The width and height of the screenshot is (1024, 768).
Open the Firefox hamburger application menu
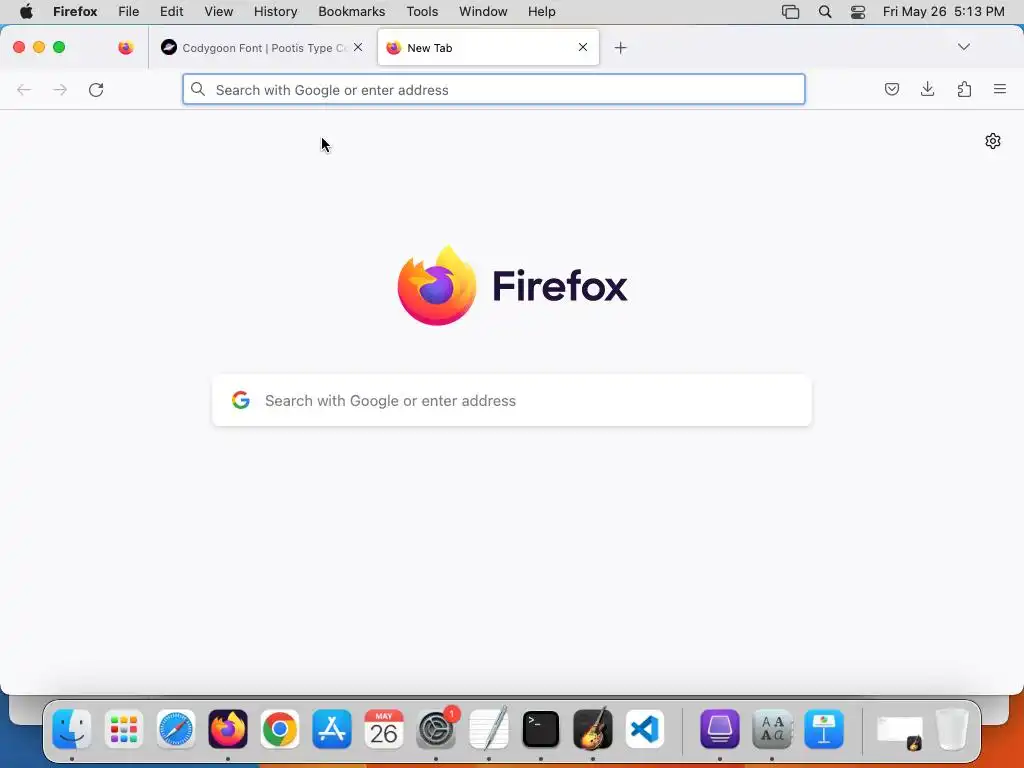[1000, 89]
